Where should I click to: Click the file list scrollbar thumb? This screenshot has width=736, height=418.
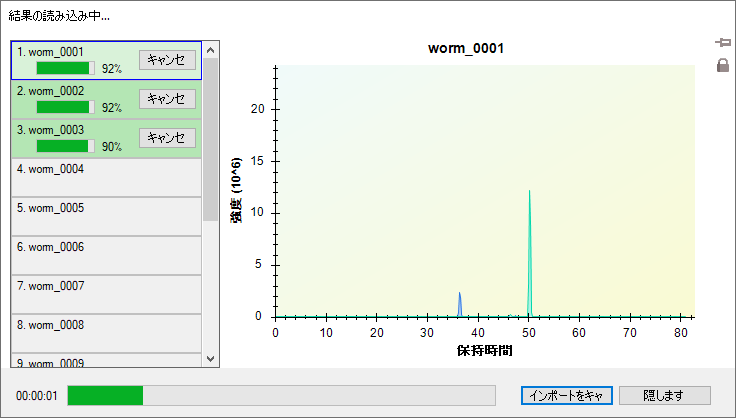click(x=210, y=139)
